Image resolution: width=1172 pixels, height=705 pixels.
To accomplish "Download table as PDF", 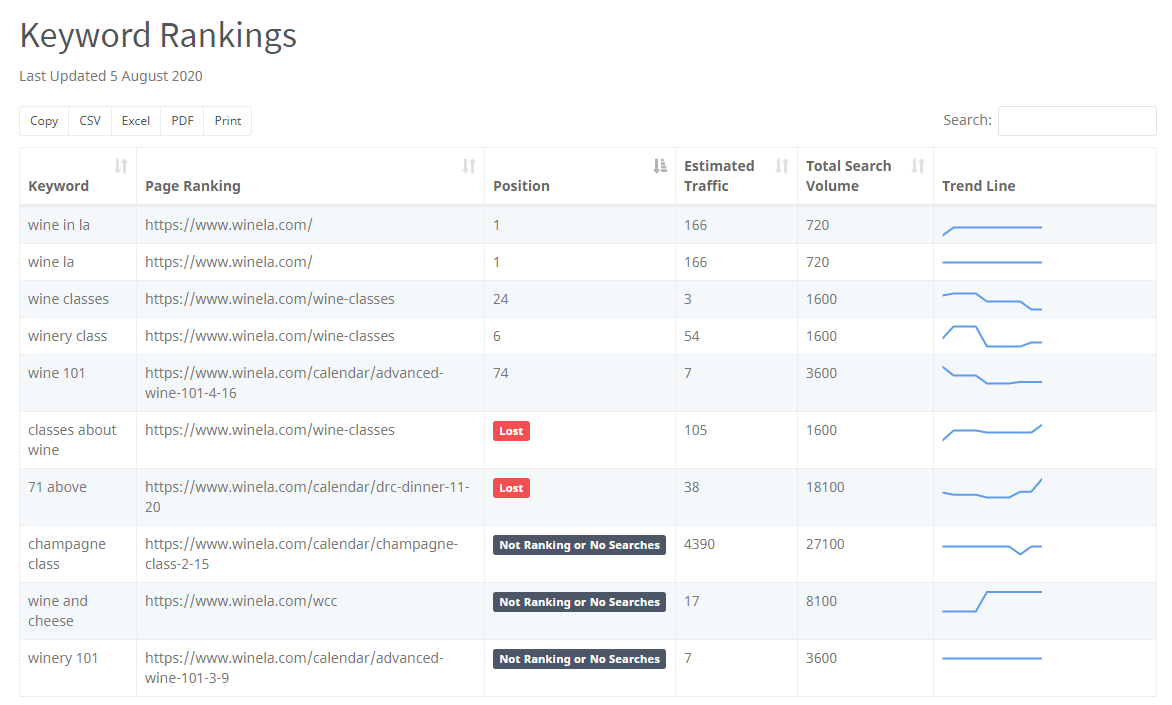I will pyautogui.click(x=182, y=121).
